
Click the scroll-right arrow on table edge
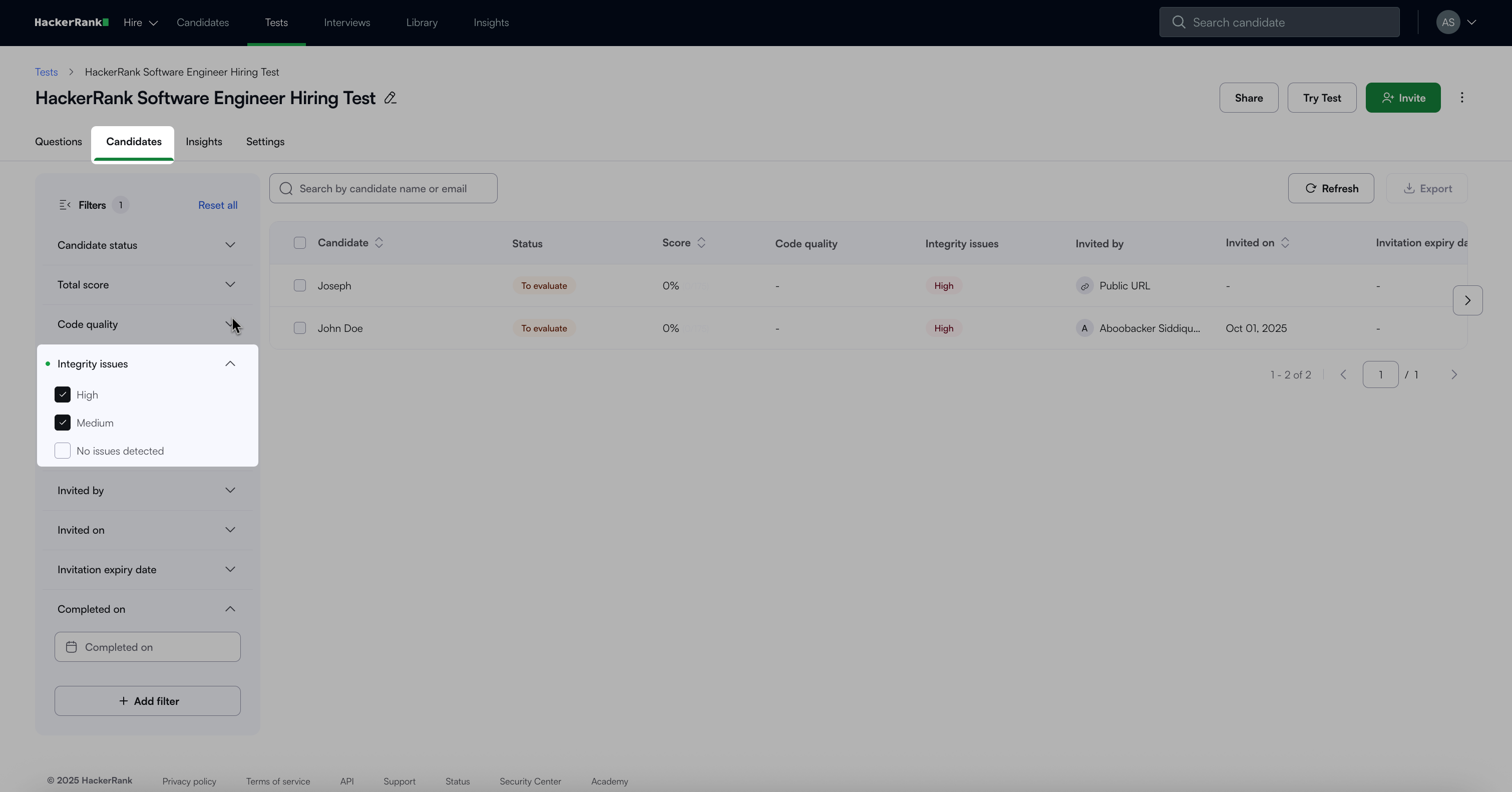pyautogui.click(x=1467, y=300)
